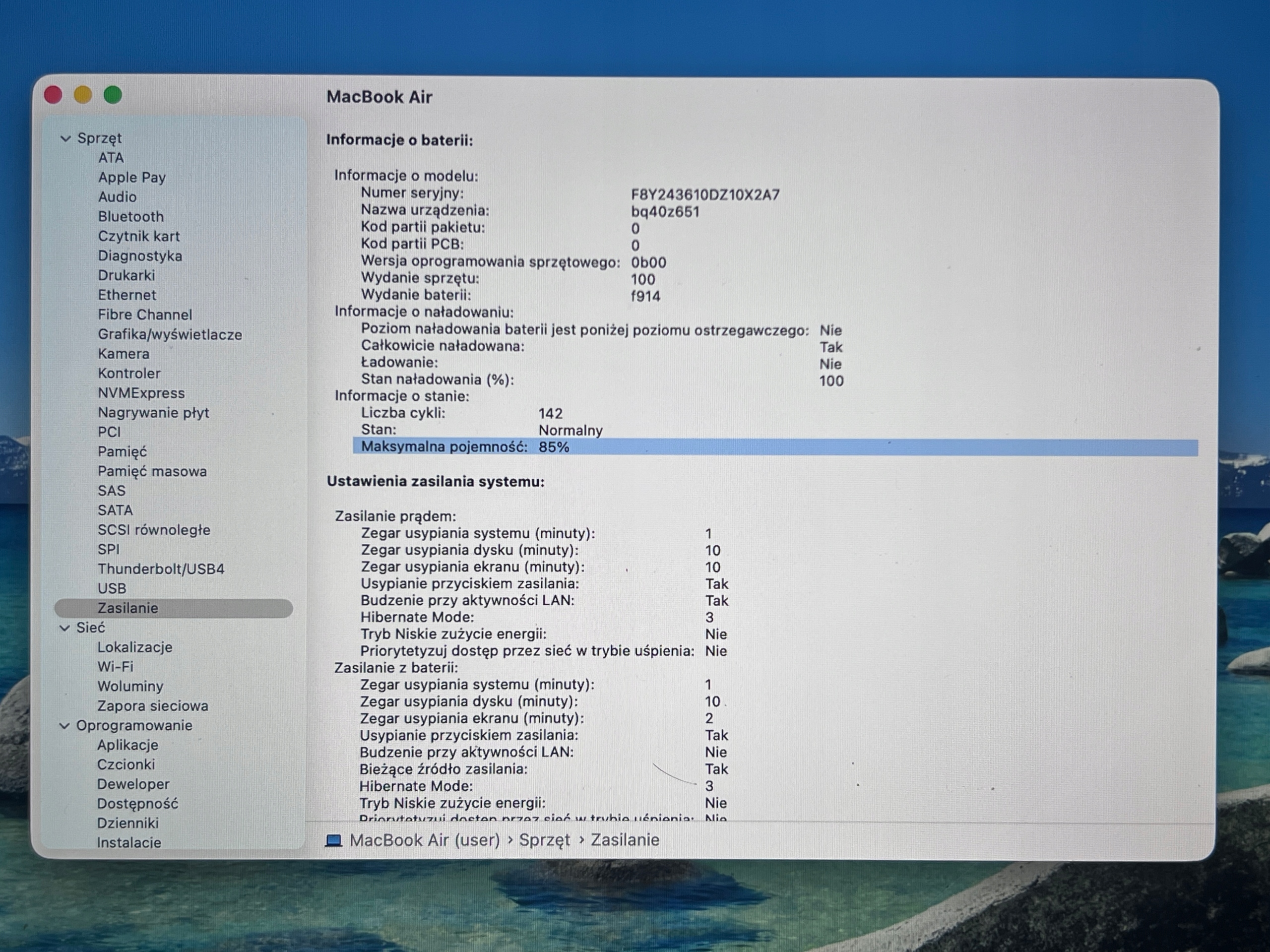Open SCSI równoległe in the sidebar
Image resolution: width=1270 pixels, height=952 pixels.
[x=154, y=530]
